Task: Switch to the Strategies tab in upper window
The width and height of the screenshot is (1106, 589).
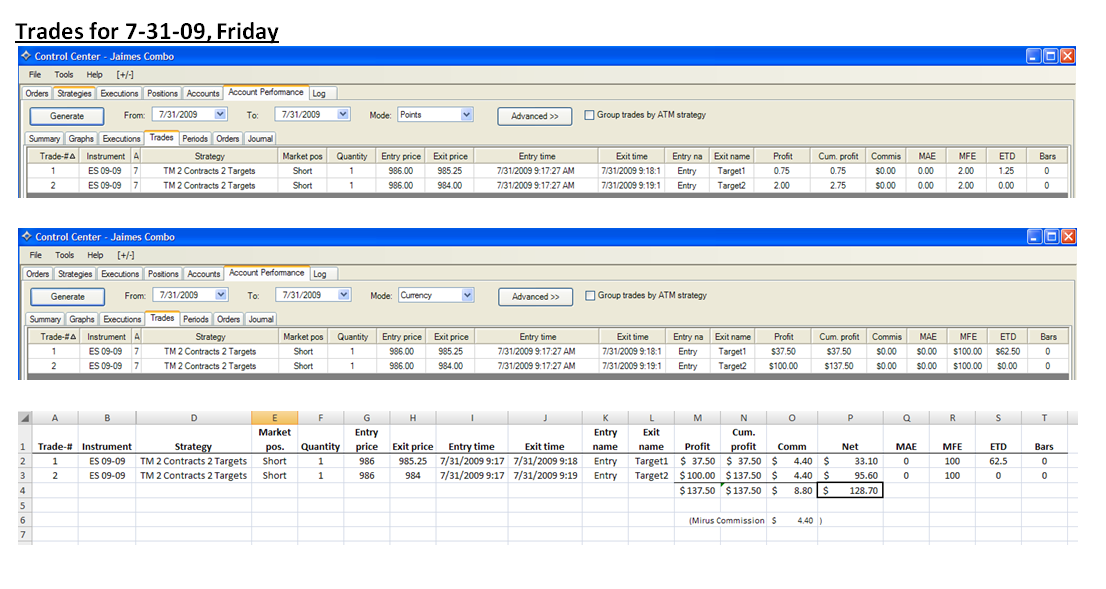Action: click(x=74, y=93)
